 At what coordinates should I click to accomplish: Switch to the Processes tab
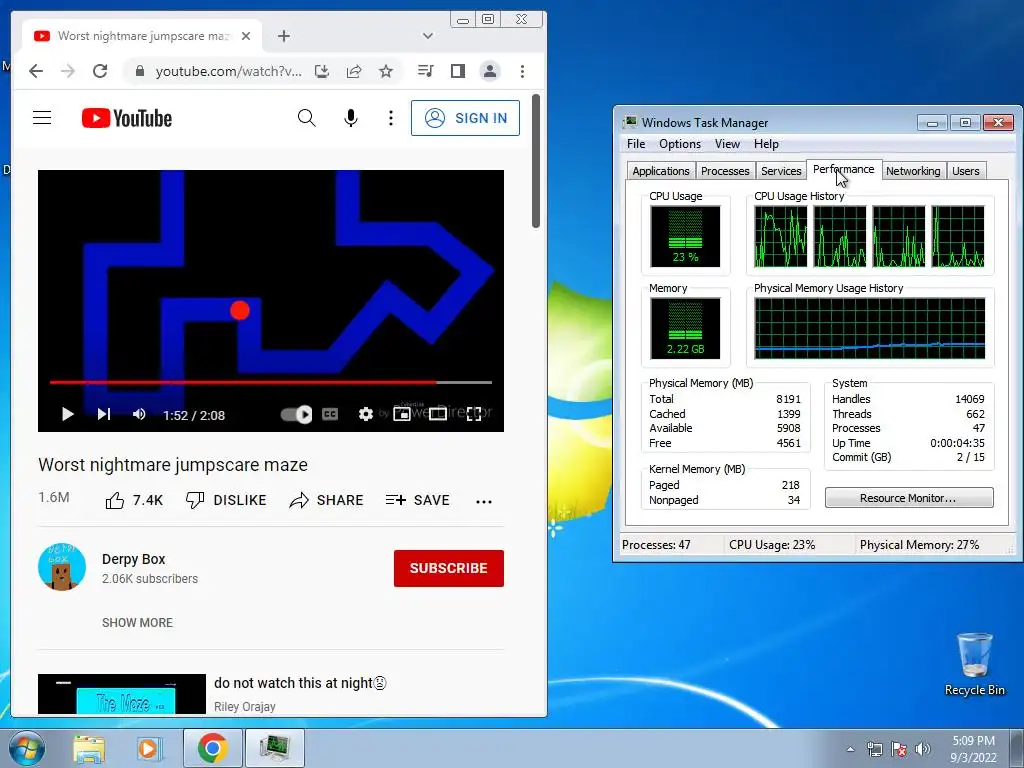pyautogui.click(x=725, y=171)
